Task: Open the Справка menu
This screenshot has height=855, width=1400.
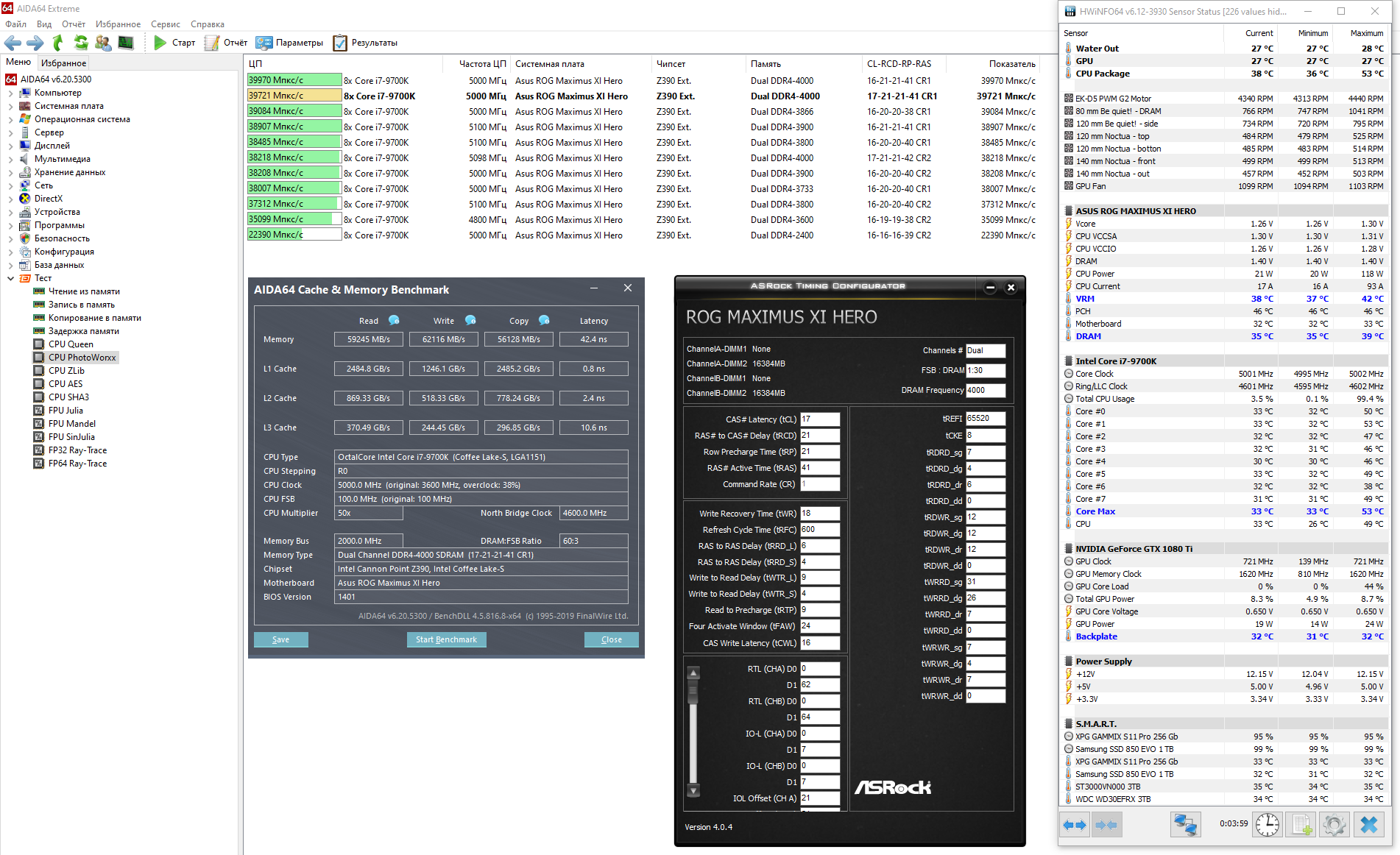Action: point(208,24)
